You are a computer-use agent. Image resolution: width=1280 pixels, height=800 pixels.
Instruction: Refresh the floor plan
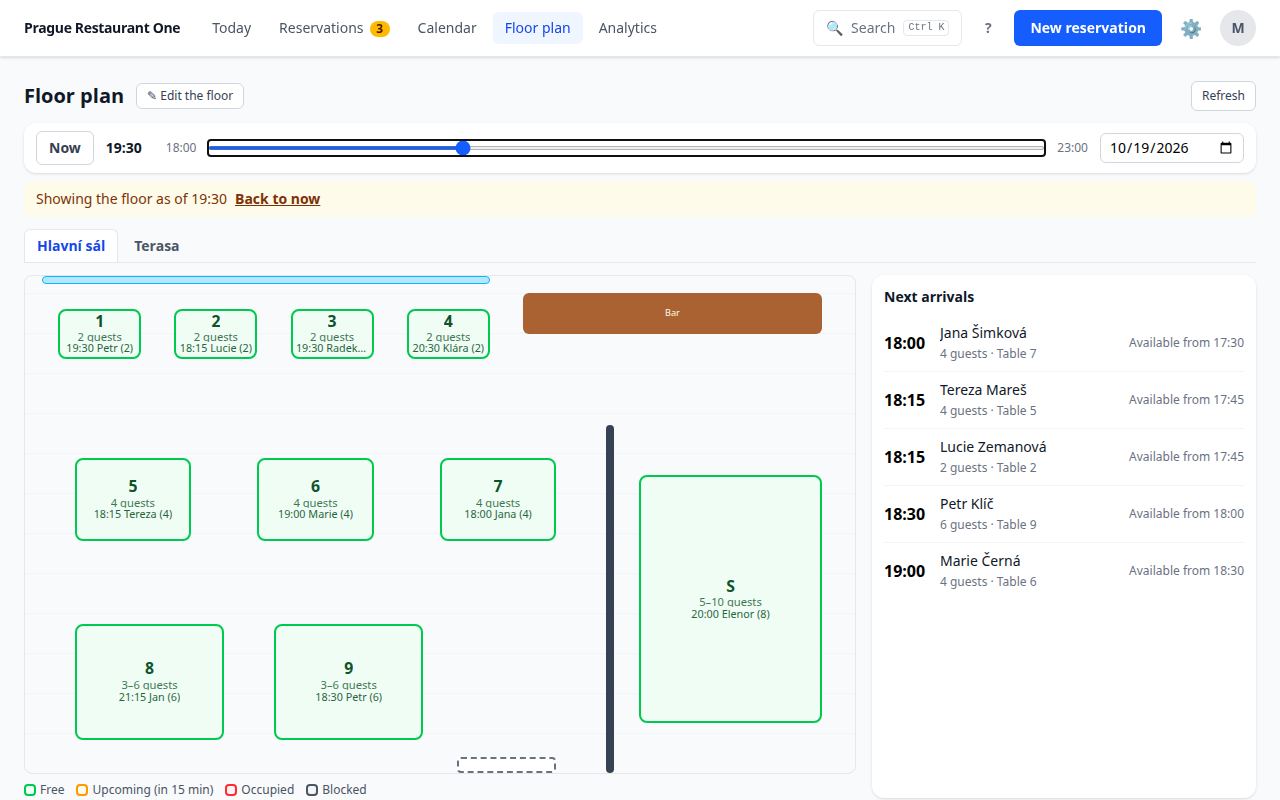(x=1223, y=96)
